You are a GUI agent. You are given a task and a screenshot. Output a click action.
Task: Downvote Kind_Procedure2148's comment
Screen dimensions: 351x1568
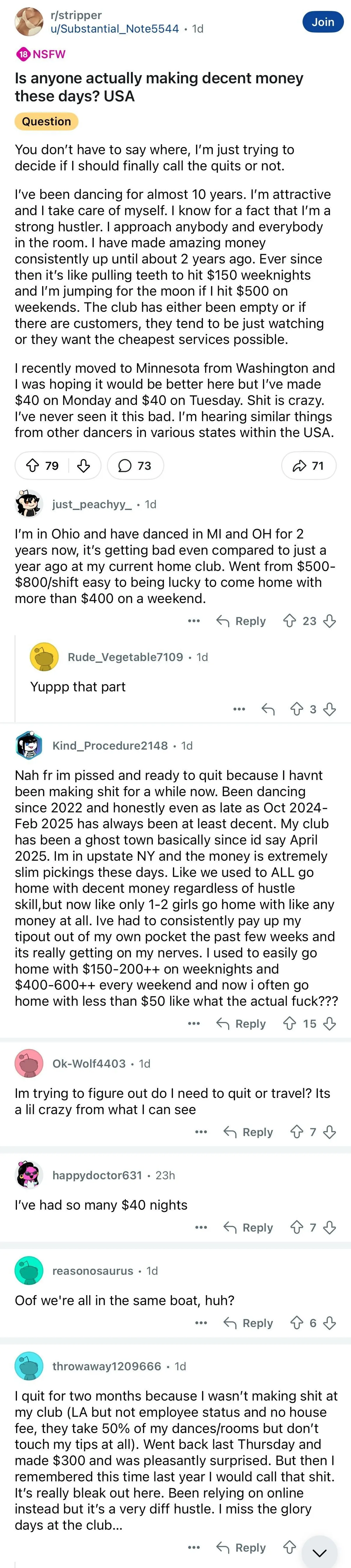coord(330,1024)
